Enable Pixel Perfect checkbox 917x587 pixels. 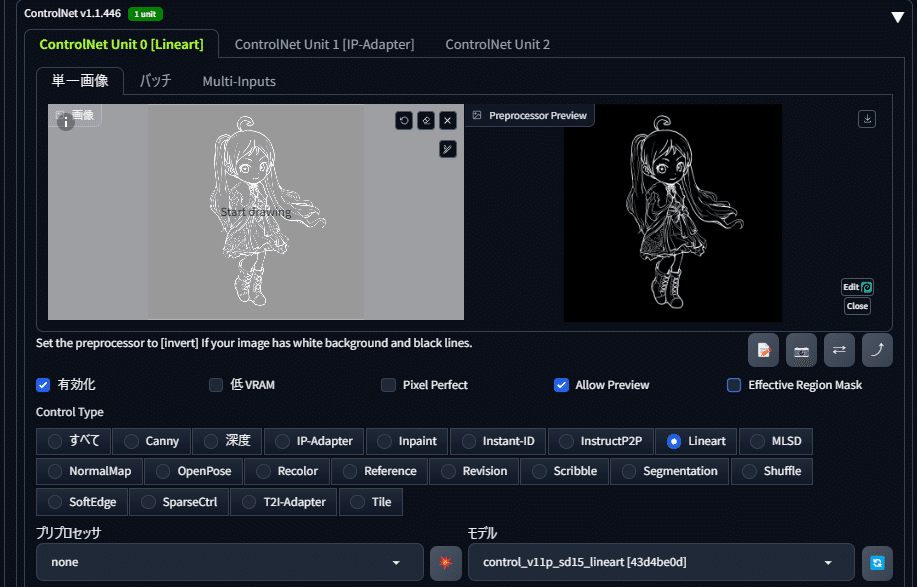(x=388, y=385)
